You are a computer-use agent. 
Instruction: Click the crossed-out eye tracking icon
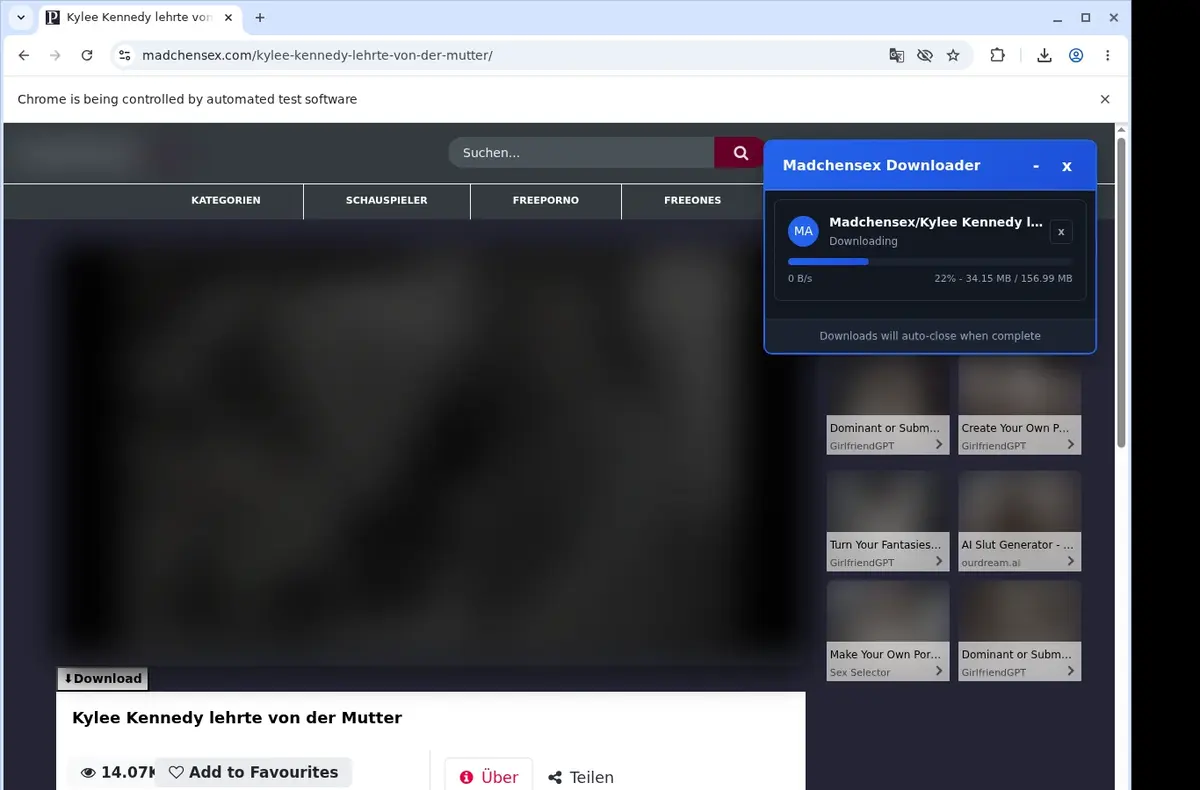click(x=925, y=56)
